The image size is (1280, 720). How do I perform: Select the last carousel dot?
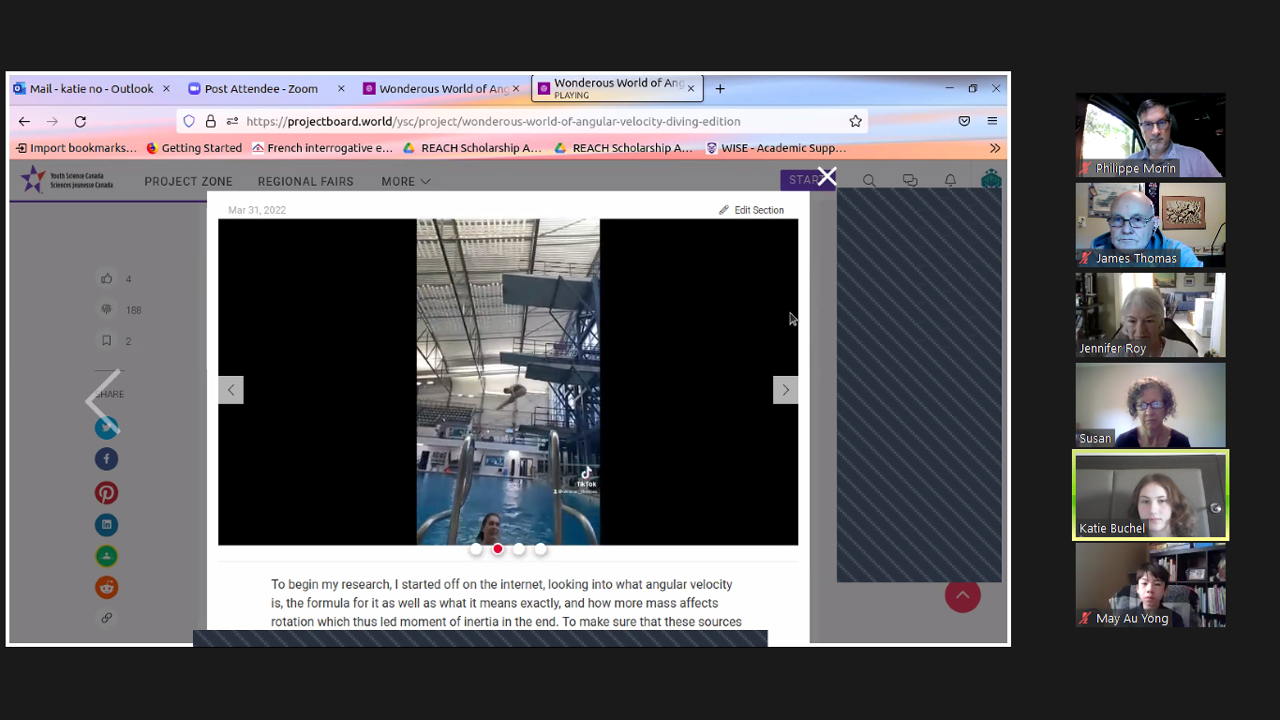tap(540, 549)
